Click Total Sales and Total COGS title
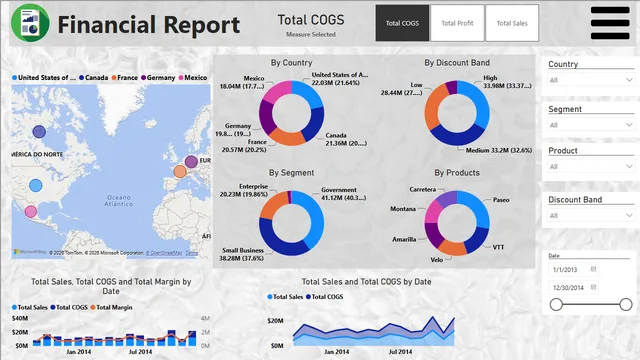Screen dimensions: 640x360 (x=366, y=282)
